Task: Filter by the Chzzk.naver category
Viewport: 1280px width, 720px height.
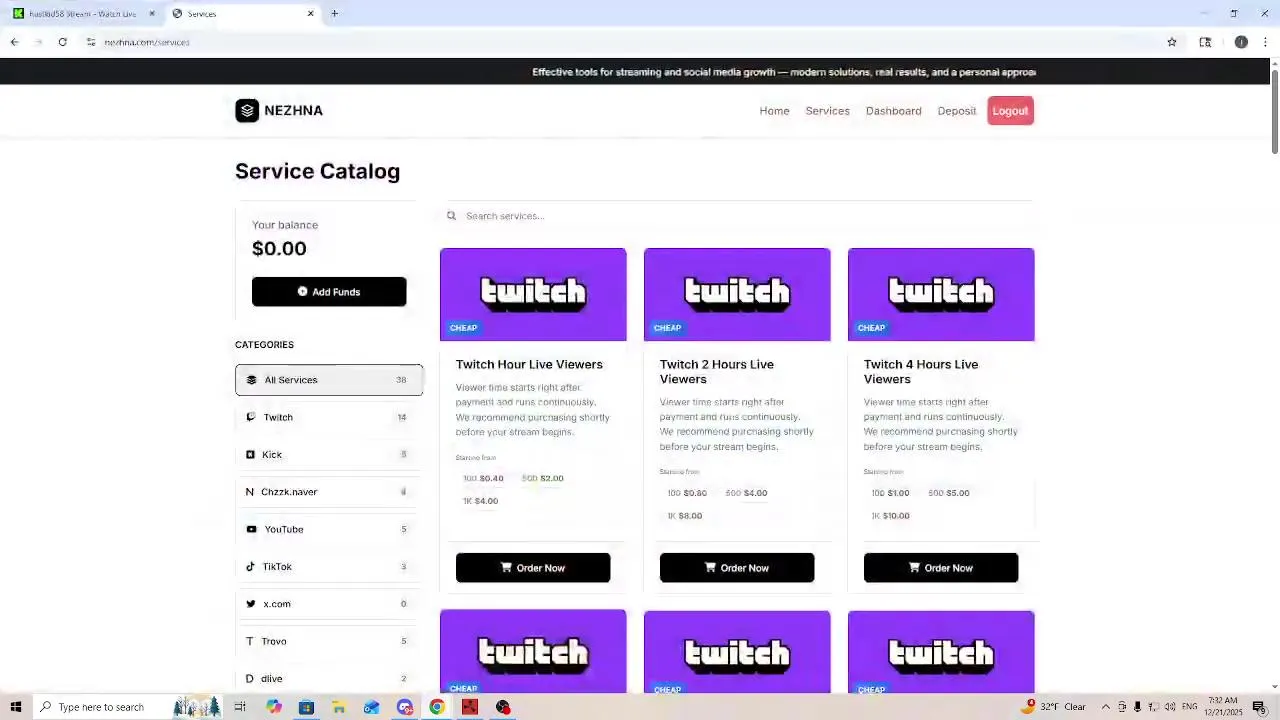Action: [329, 492]
